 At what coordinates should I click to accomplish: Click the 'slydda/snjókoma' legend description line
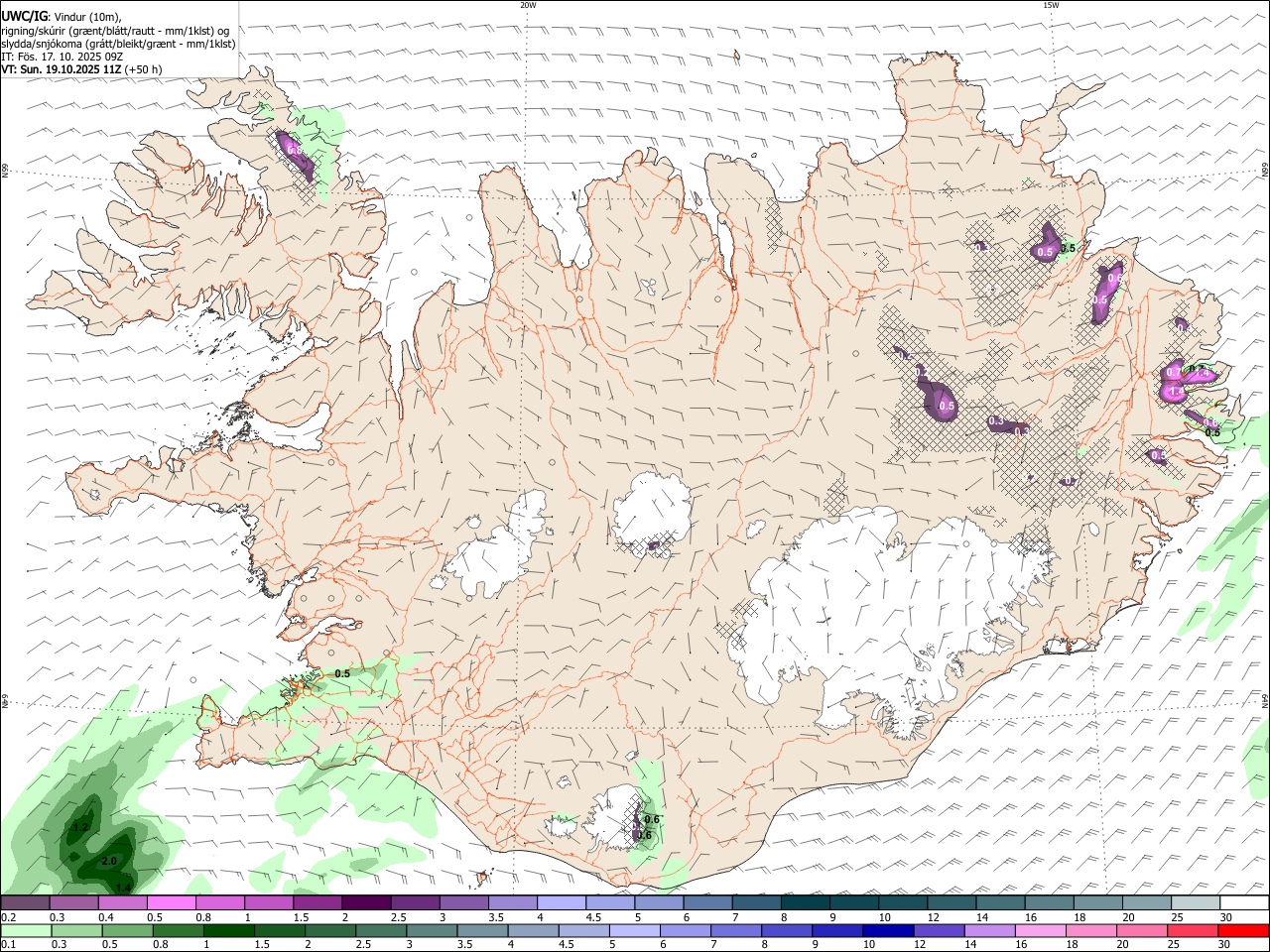pyautogui.click(x=118, y=44)
